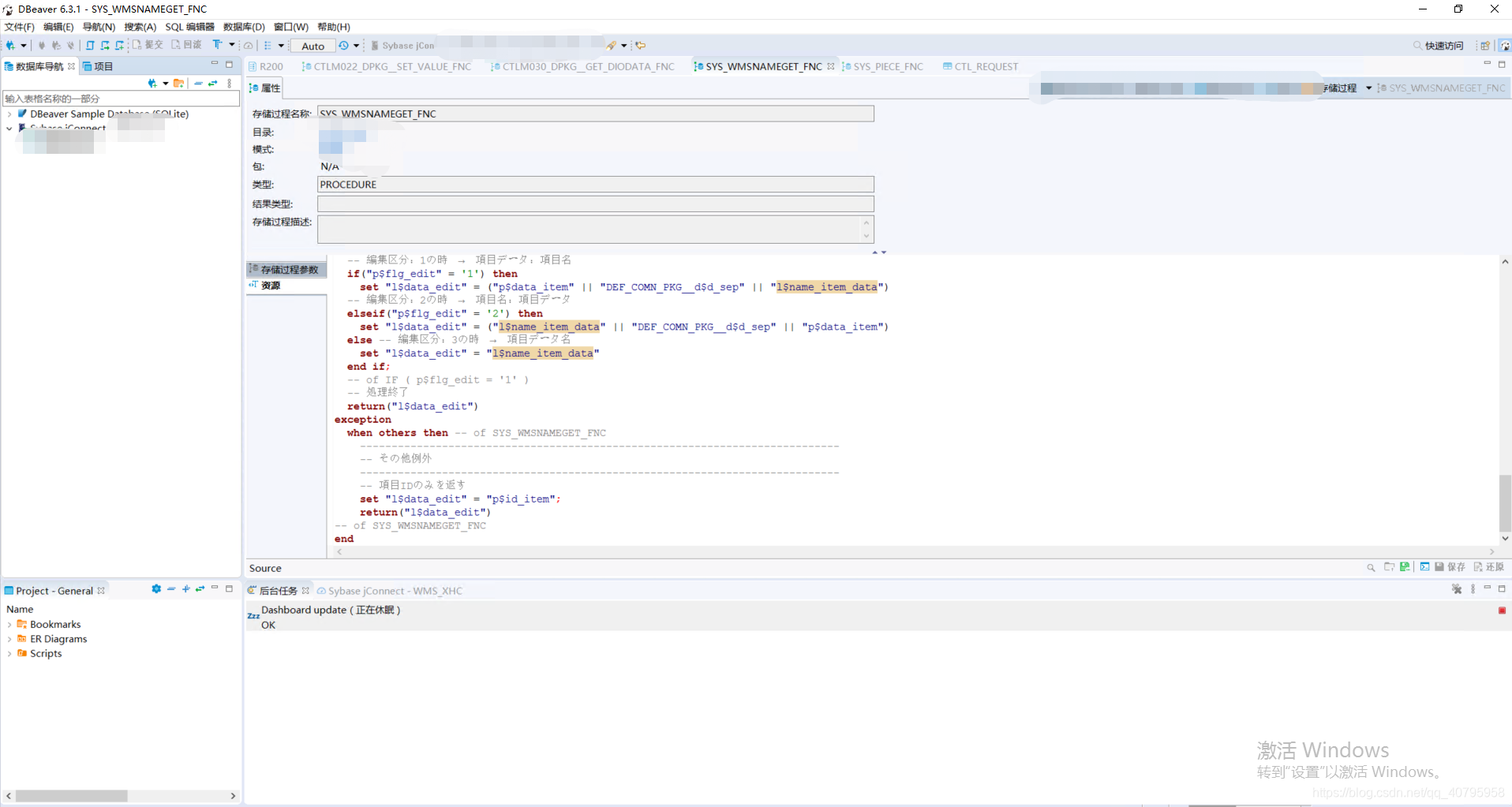Click the back navigation arrow icon in toolbar
This screenshot has height=807, width=1512.
click(641, 46)
